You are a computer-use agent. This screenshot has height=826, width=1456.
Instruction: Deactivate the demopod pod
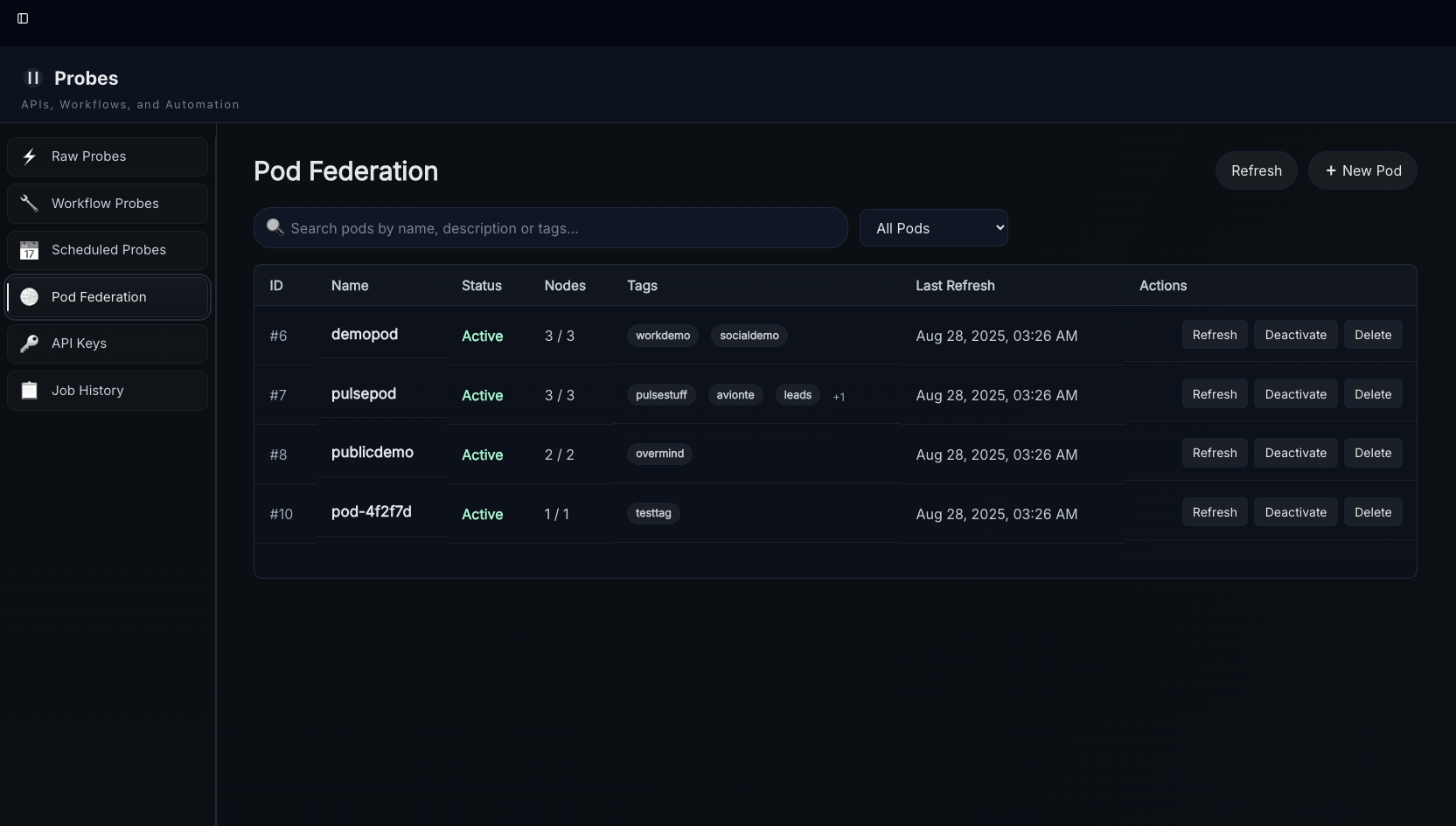(x=1295, y=335)
